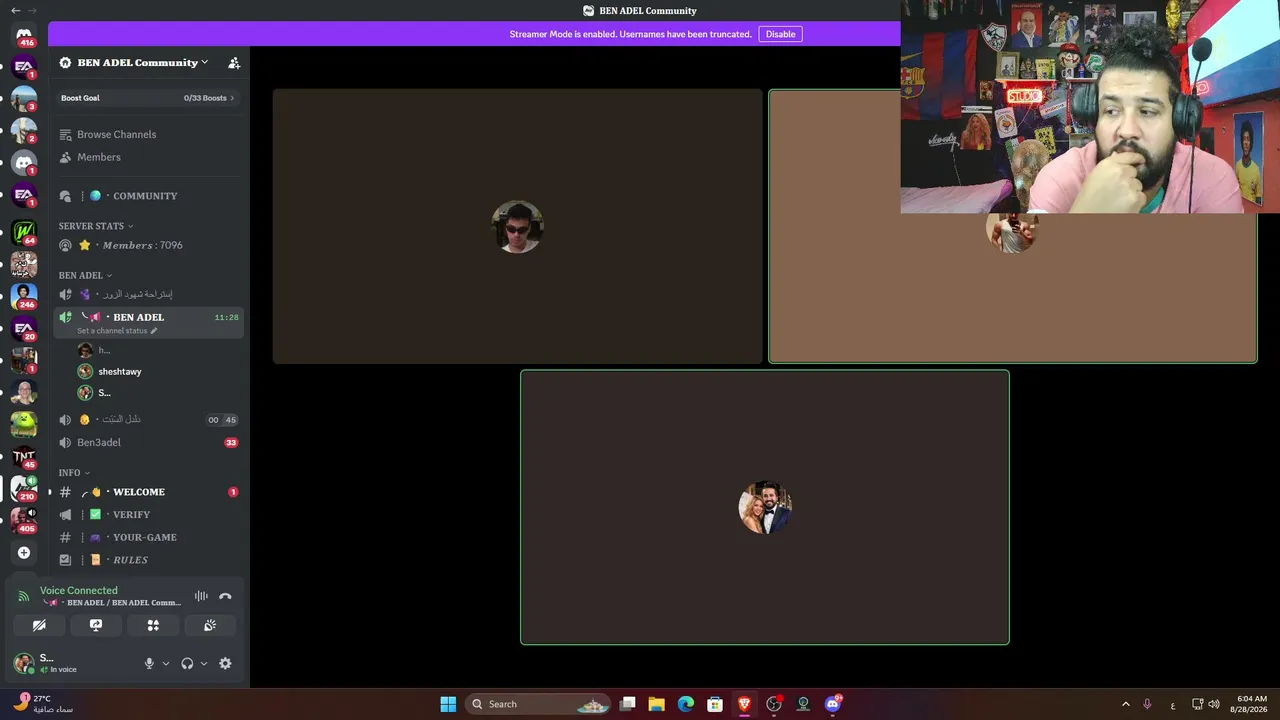Open the COMMUNITY channel
This screenshot has width=1280, height=720.
pyautogui.click(x=148, y=196)
